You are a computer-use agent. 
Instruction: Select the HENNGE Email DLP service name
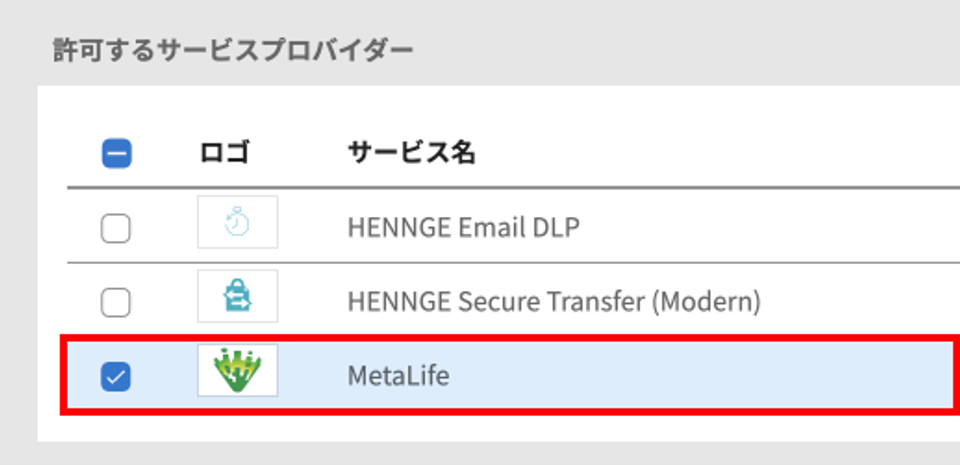pyautogui.click(x=463, y=228)
